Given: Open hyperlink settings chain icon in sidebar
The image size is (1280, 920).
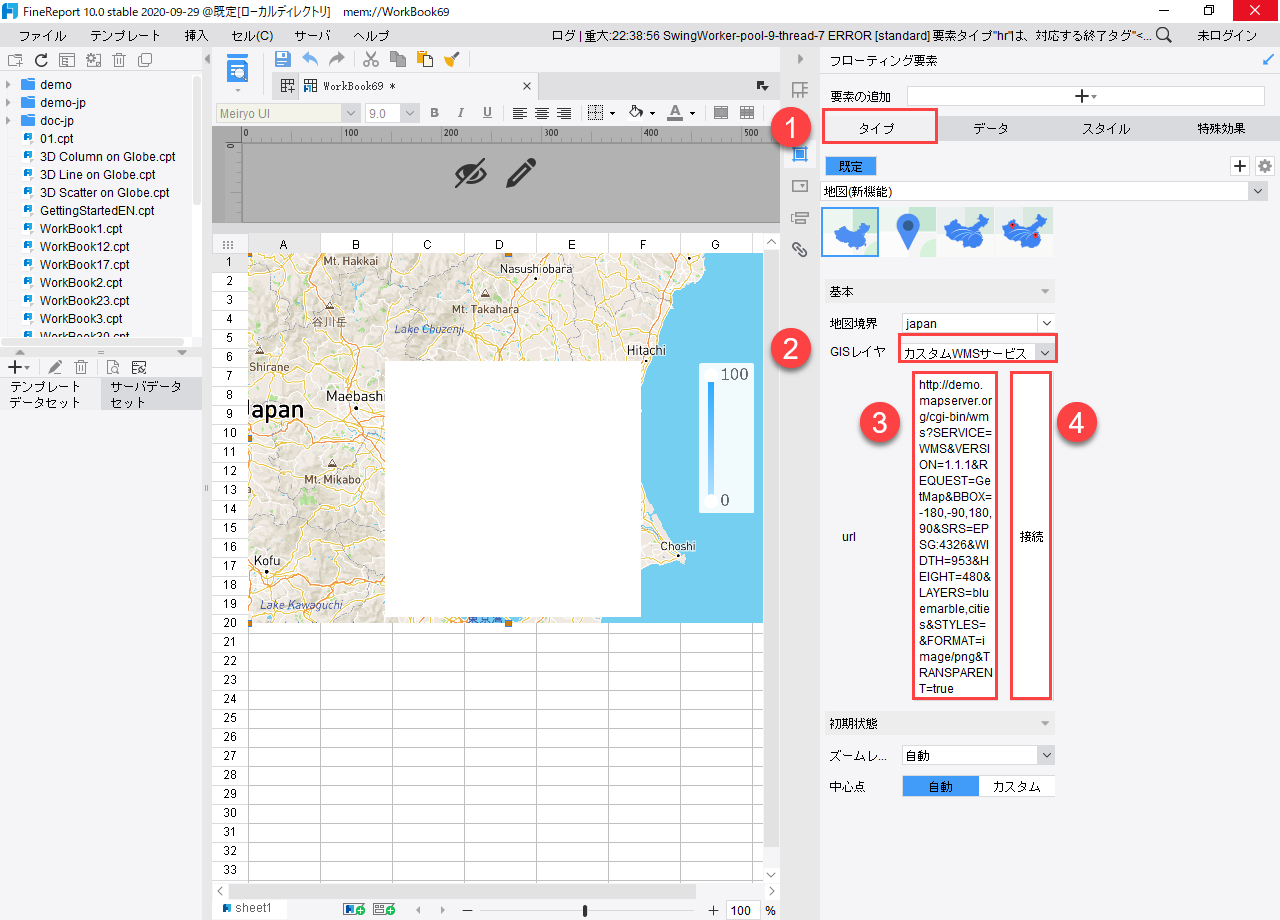Looking at the screenshot, I should pos(799,250).
